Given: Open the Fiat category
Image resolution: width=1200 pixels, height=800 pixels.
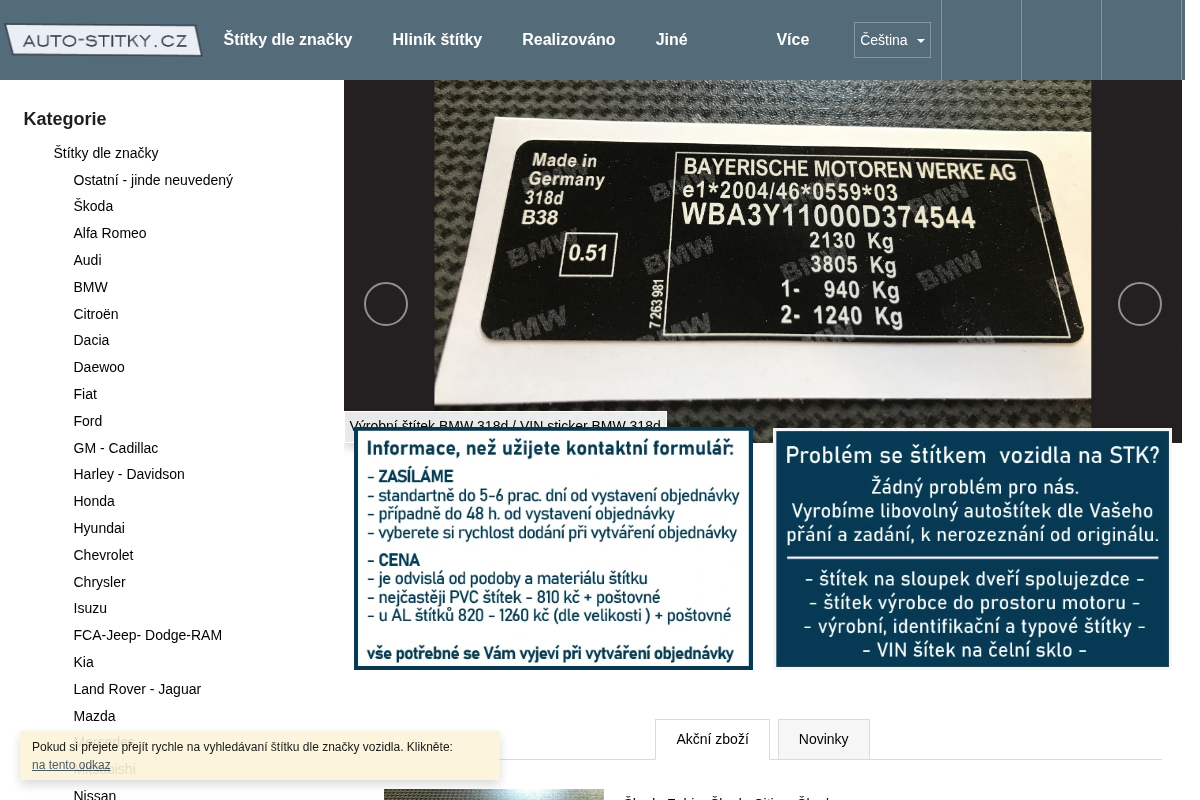Looking at the screenshot, I should (85, 394).
